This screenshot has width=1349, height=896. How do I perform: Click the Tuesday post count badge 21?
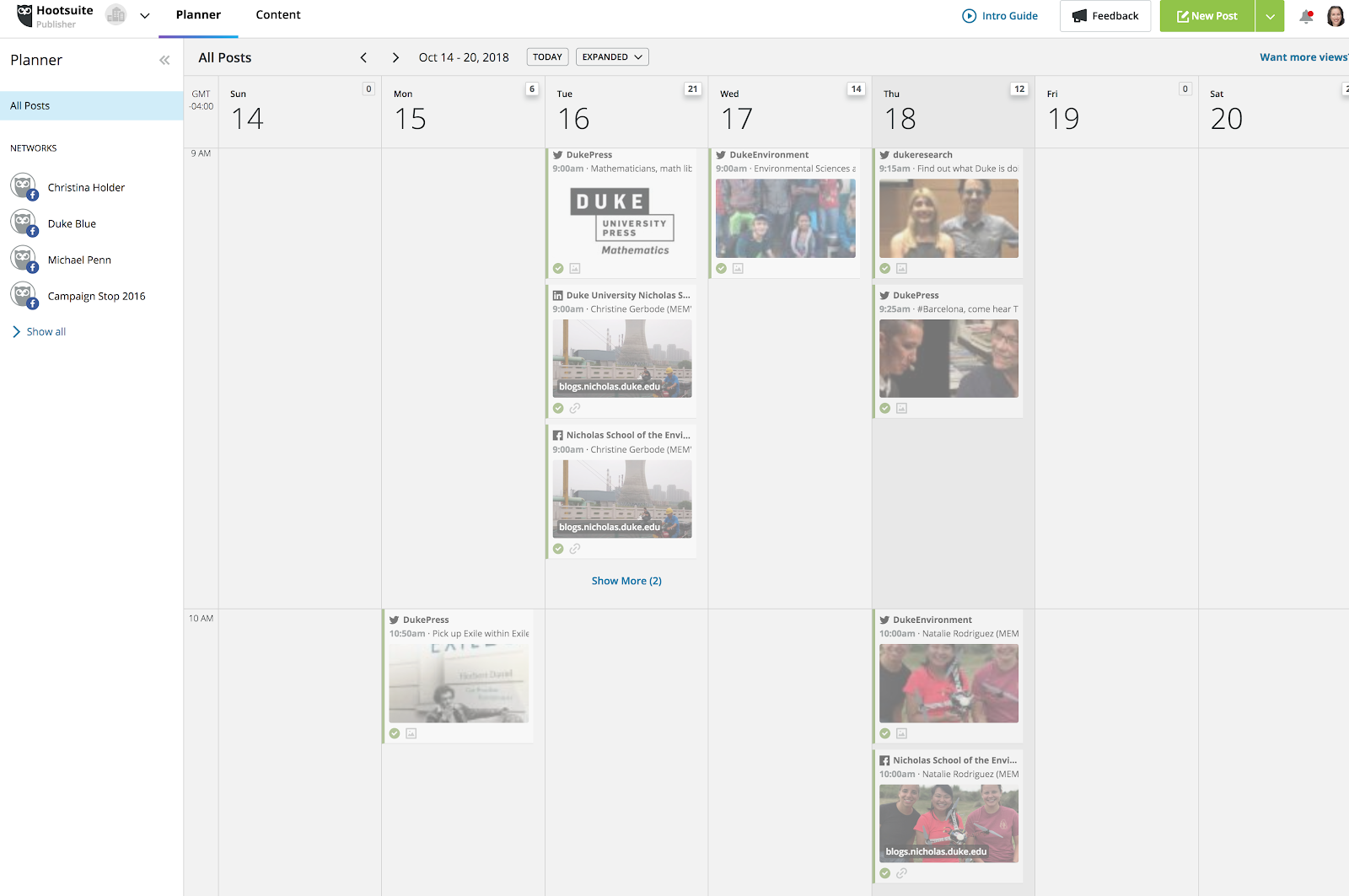point(693,89)
